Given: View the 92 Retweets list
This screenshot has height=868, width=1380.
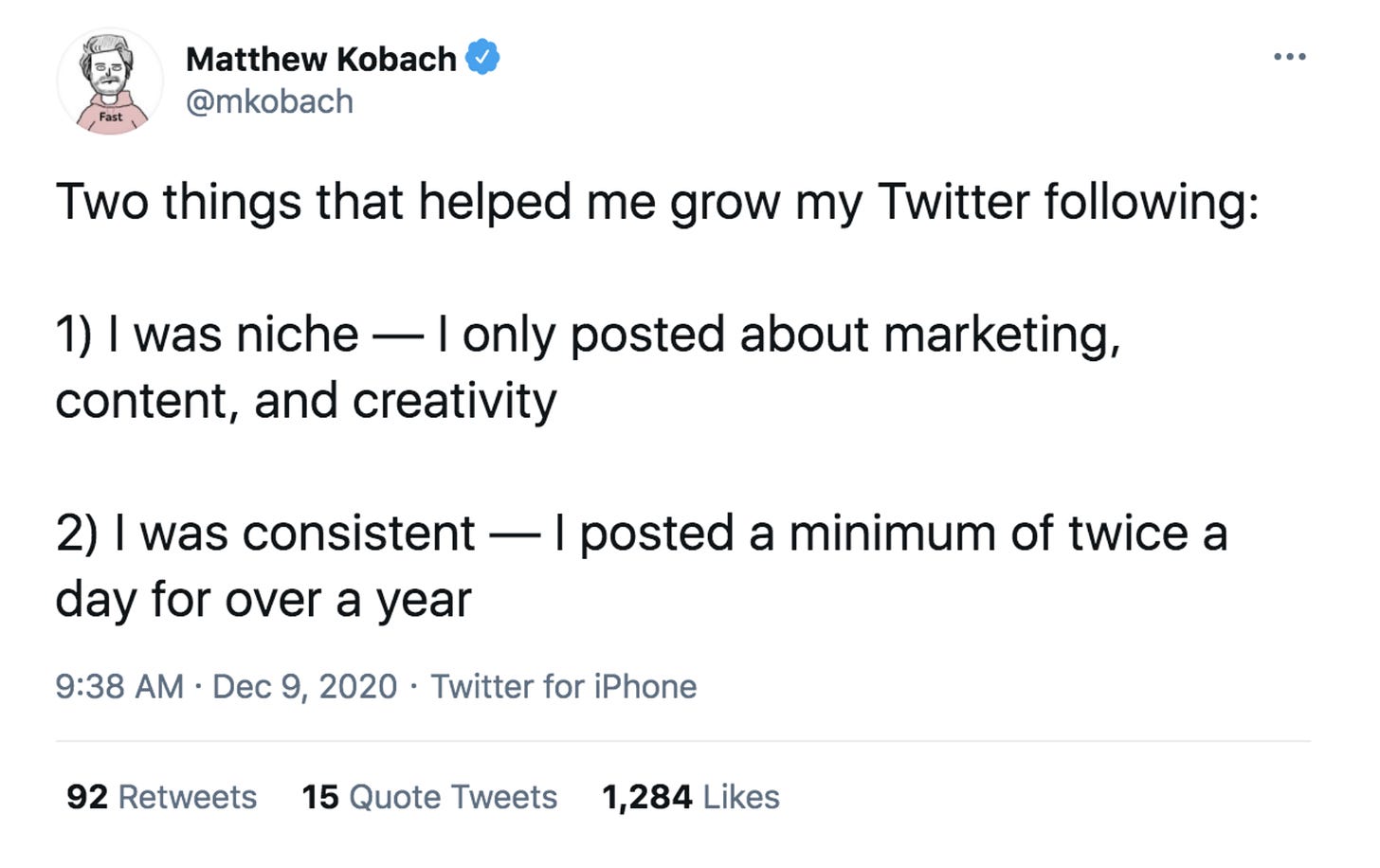Looking at the screenshot, I should tap(162, 797).
